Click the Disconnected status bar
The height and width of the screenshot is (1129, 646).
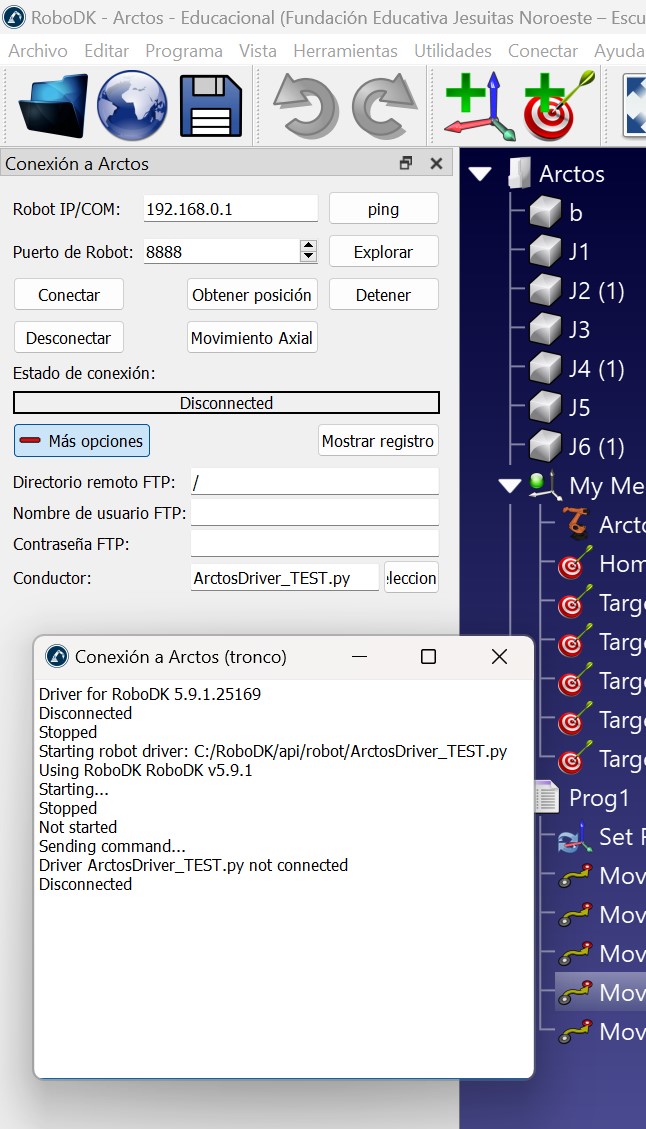(226, 402)
